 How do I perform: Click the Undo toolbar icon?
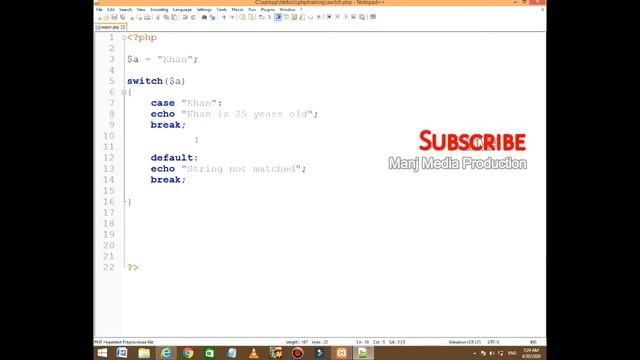pyautogui.click(x=184, y=17)
